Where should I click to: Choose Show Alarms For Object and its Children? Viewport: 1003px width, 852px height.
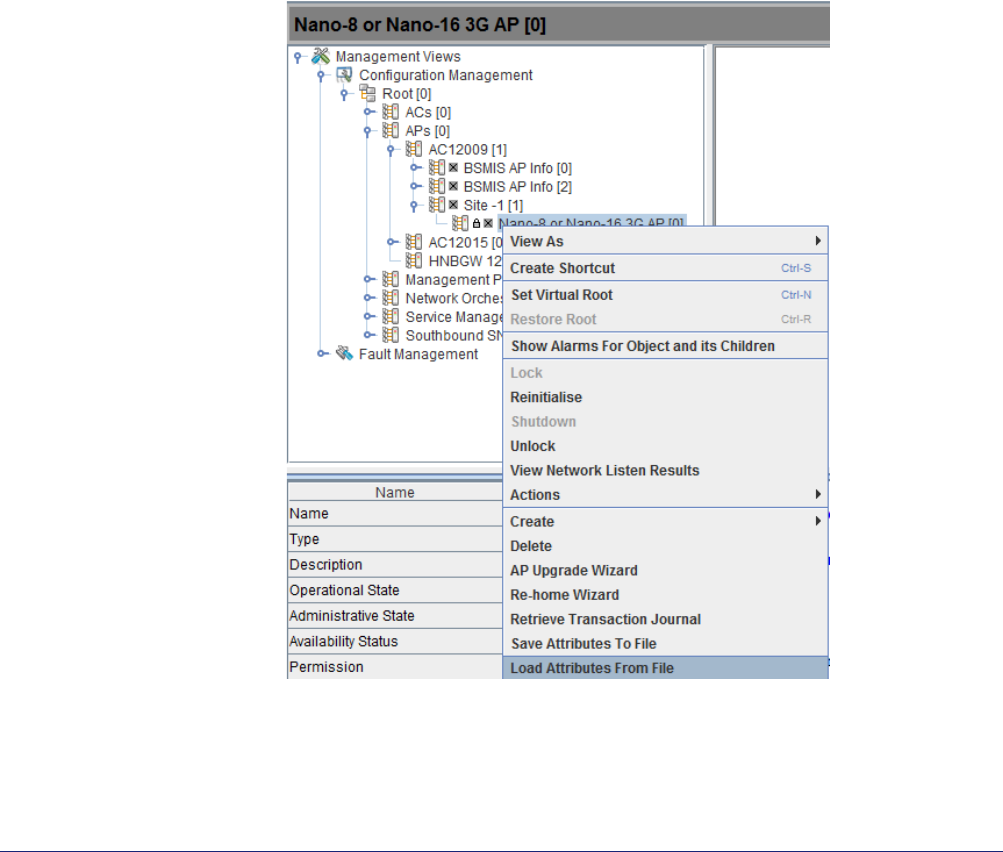665,346
